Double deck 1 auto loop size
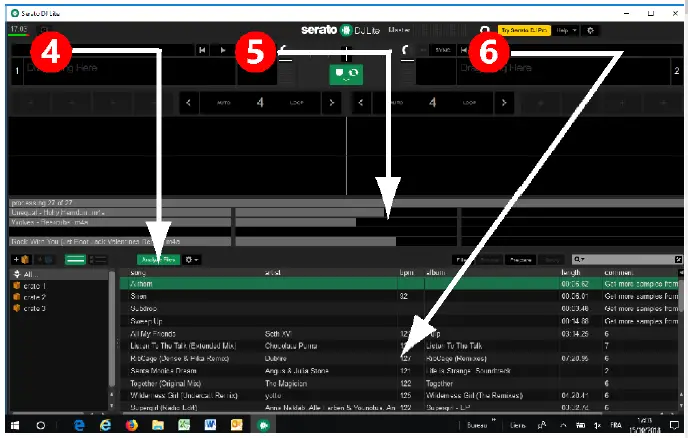Screen dimensions: 688x438 331,103
